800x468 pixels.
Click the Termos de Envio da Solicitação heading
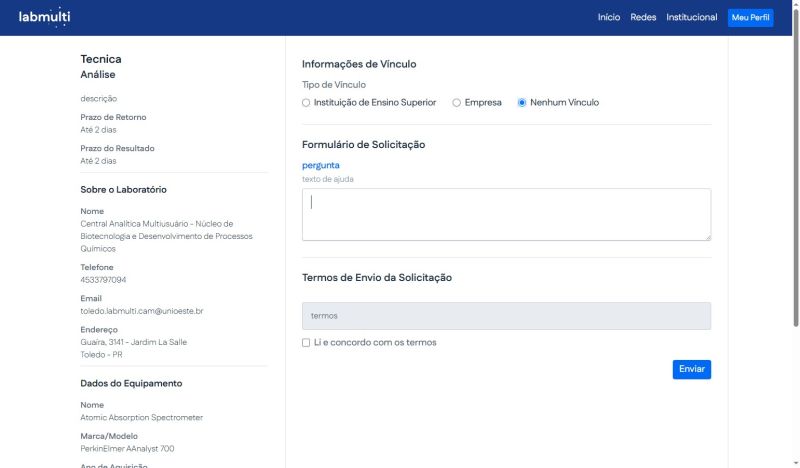click(x=377, y=277)
